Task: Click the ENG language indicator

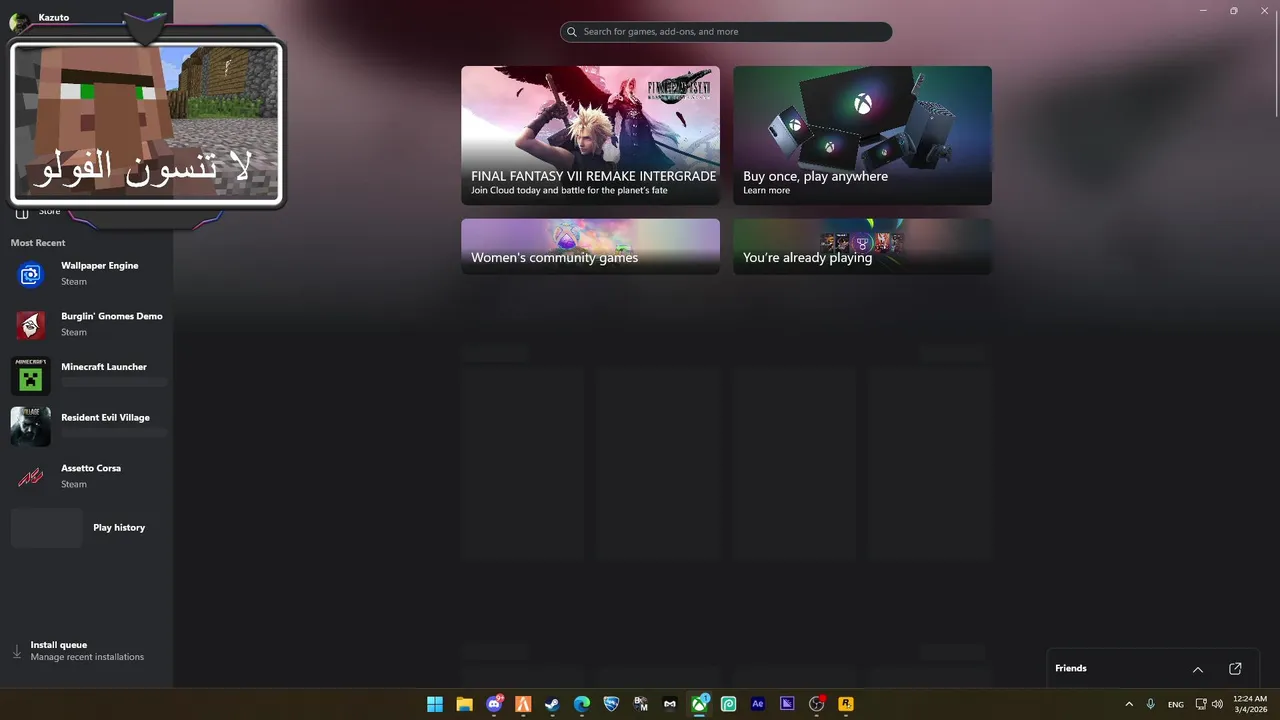Action: (x=1176, y=704)
